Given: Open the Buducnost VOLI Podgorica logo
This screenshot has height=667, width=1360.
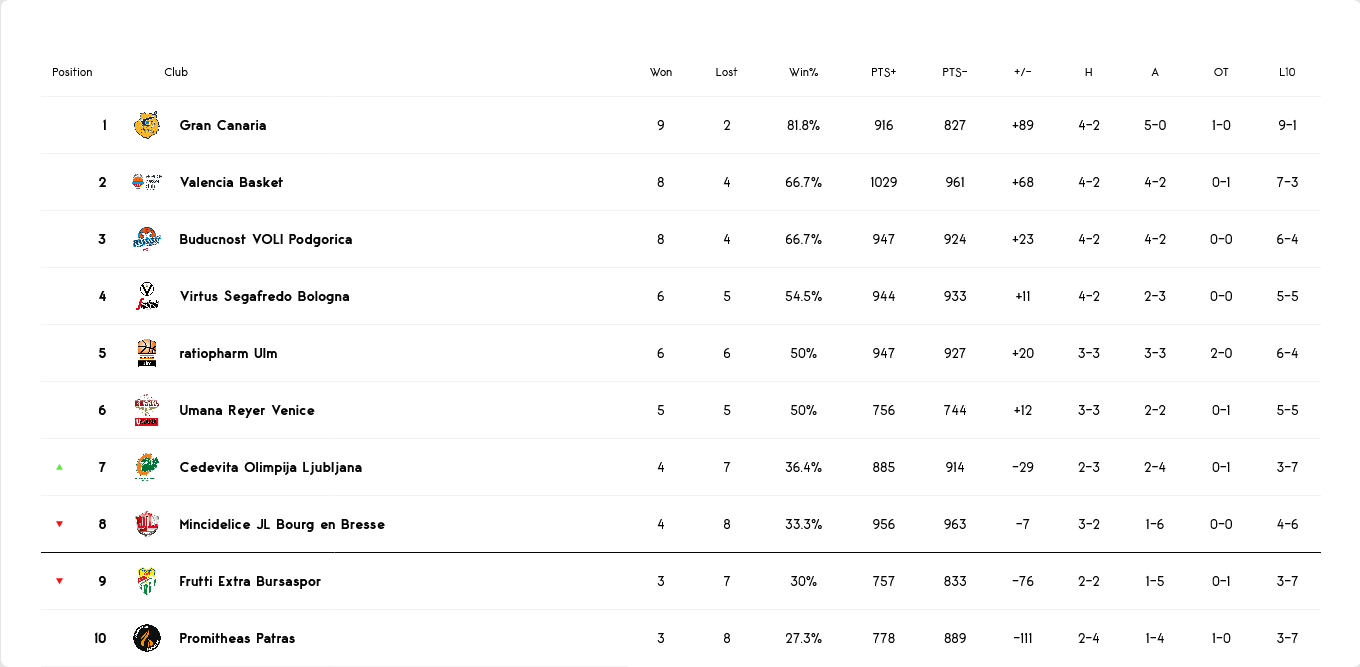Looking at the screenshot, I should tap(147, 239).
